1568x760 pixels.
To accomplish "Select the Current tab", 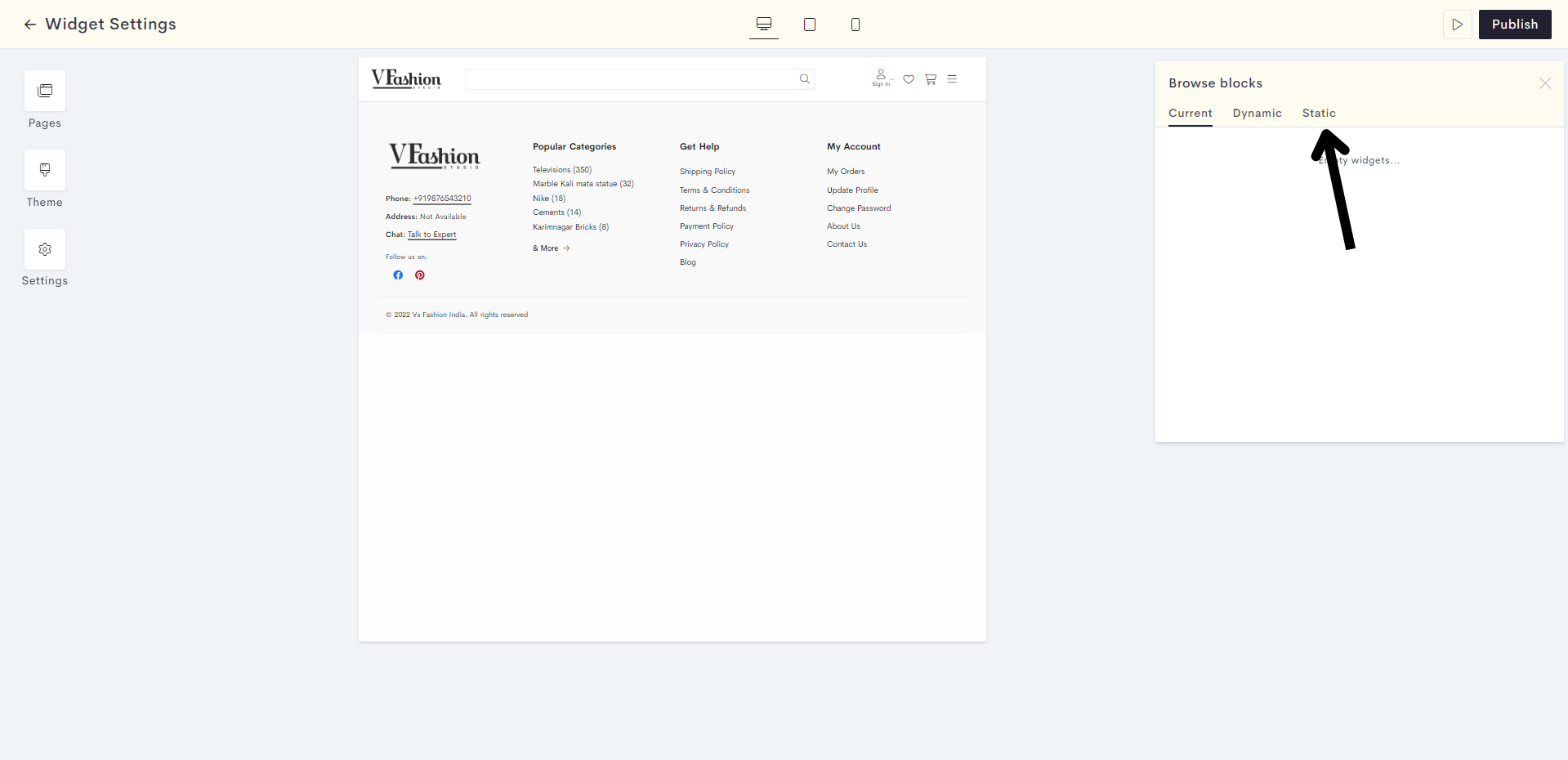I will click(1191, 114).
